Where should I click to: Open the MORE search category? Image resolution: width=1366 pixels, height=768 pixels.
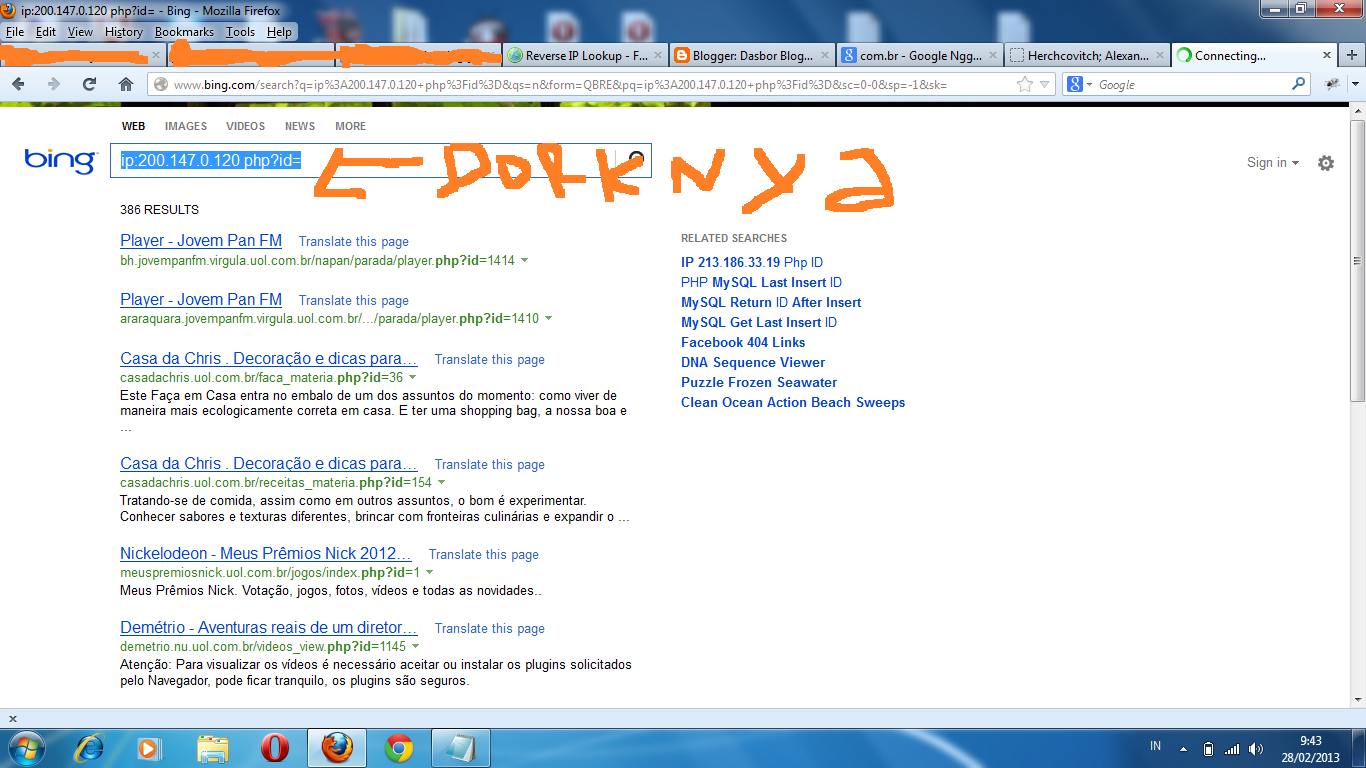pos(351,126)
